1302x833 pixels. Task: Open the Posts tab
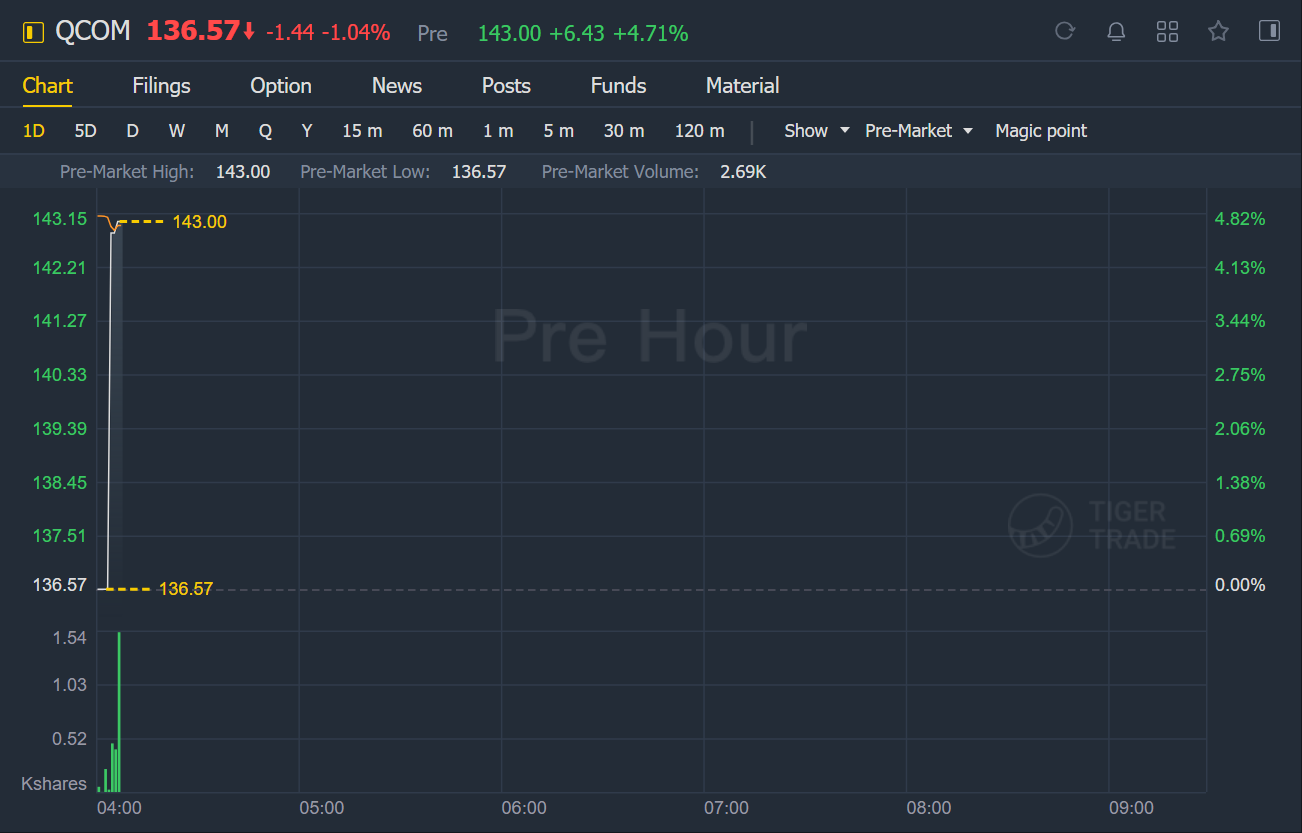506,86
